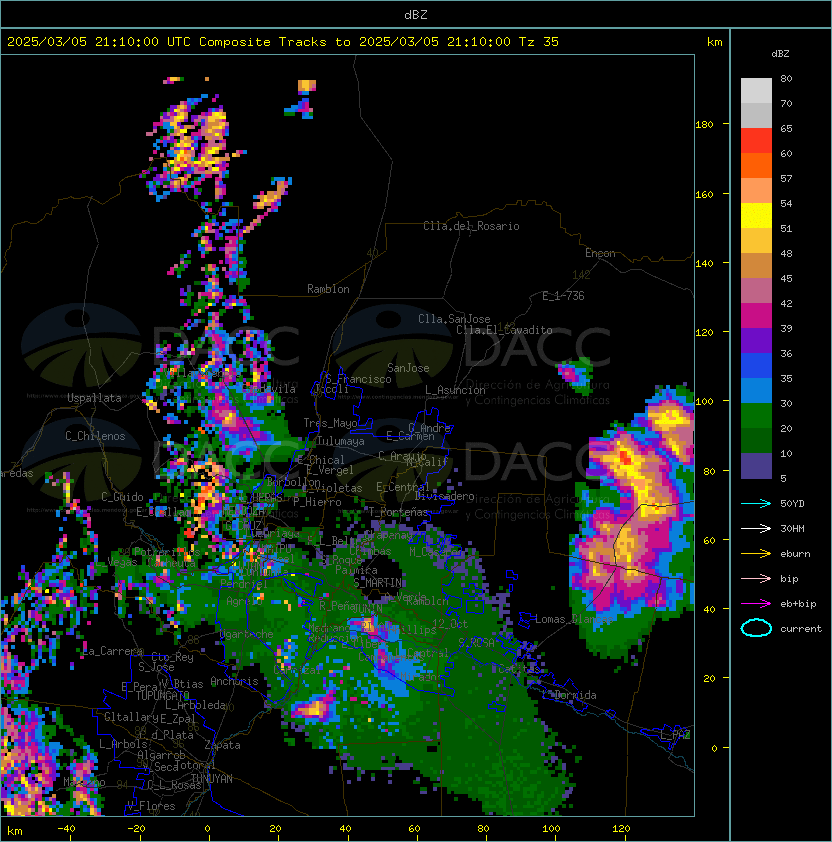This screenshot has width=832, height=842.
Task: Click the Cto_Rey place label
Action: click(172, 657)
